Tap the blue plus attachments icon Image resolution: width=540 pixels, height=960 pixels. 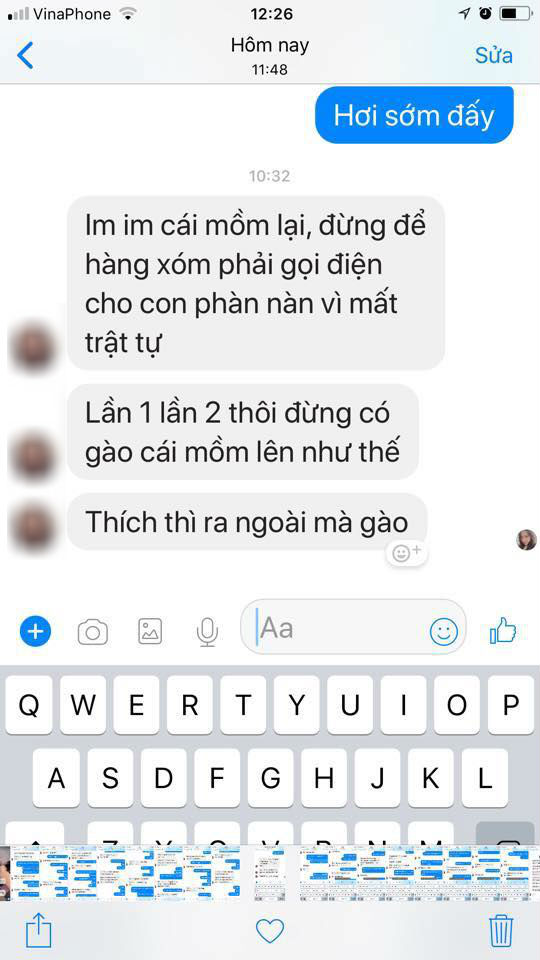tap(36, 631)
